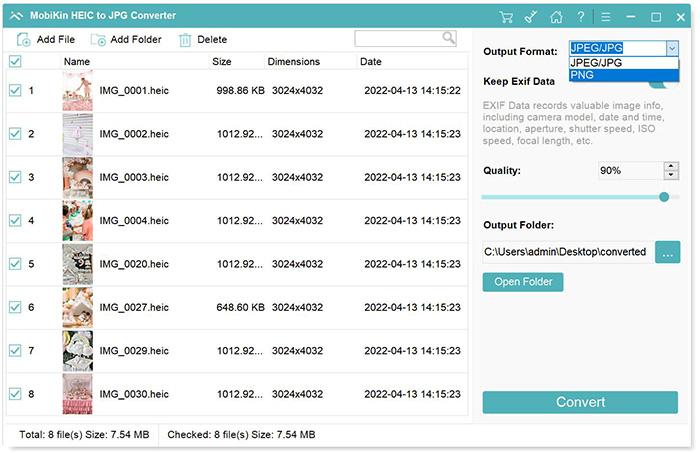
Task: Click the Delete trash toolbar button
Action: click(202, 40)
